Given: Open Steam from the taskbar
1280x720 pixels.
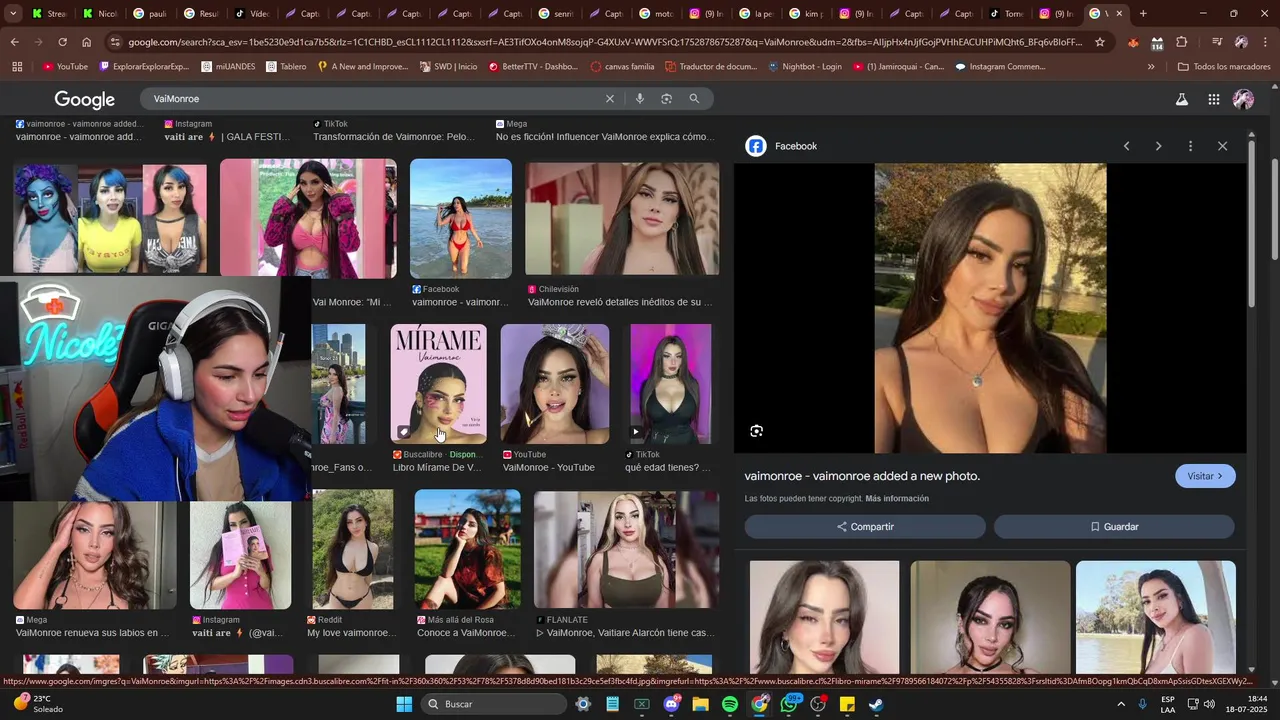Looking at the screenshot, I should [876, 704].
